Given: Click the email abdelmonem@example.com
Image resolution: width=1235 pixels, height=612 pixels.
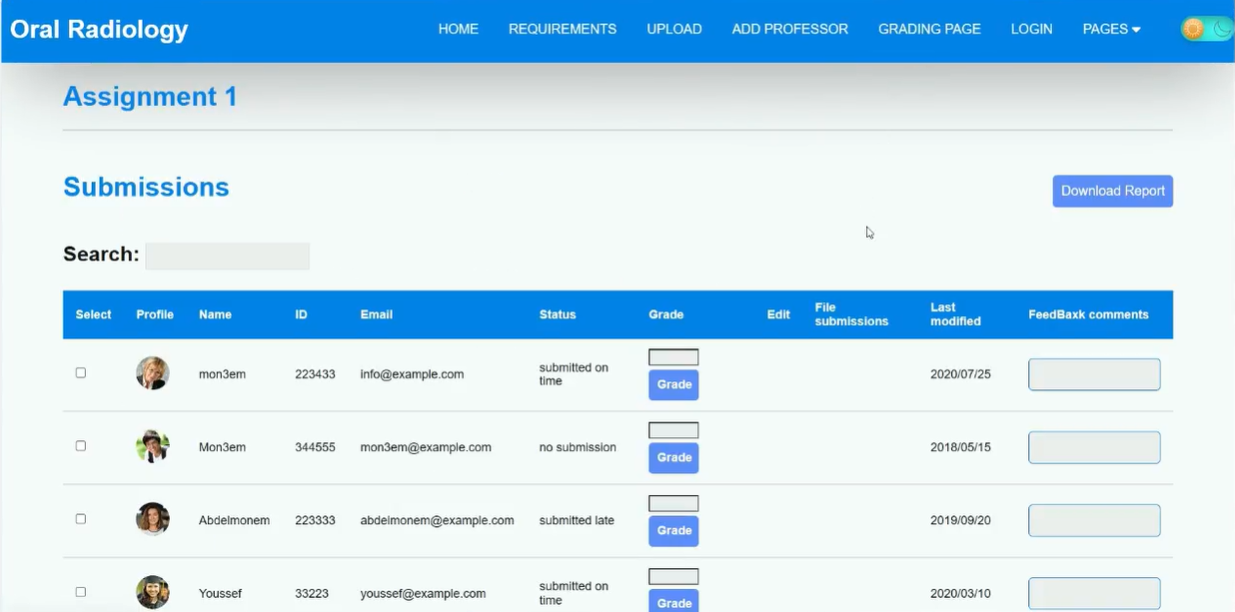Looking at the screenshot, I should pos(437,520).
